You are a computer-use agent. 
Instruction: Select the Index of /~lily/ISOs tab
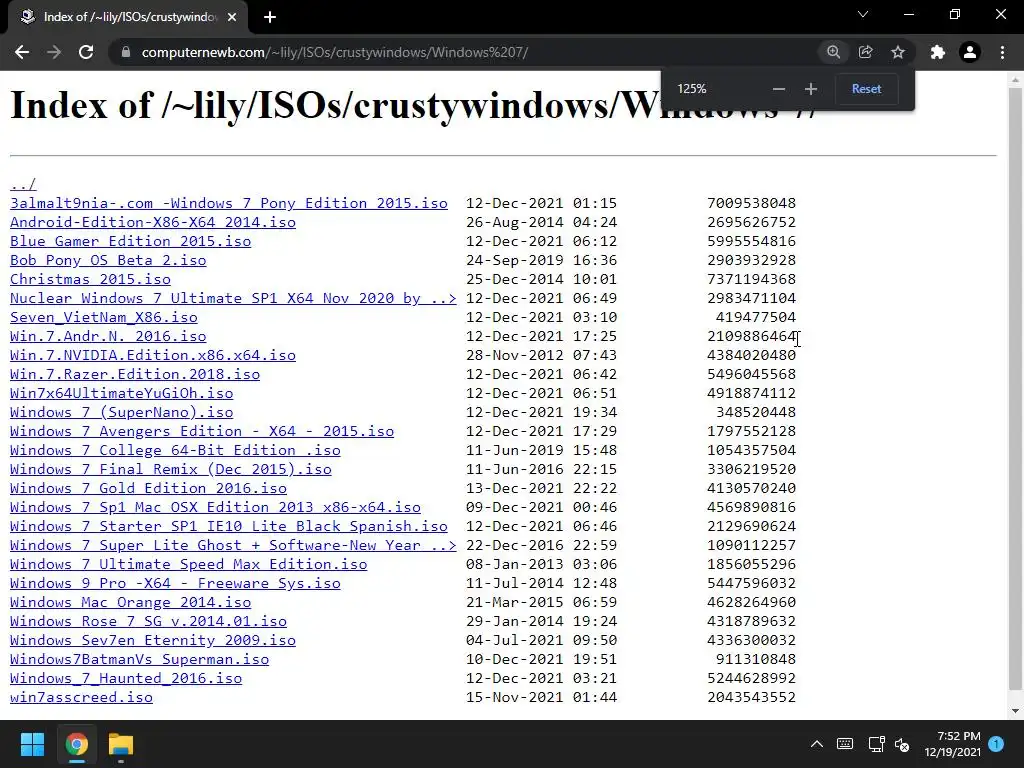click(129, 17)
